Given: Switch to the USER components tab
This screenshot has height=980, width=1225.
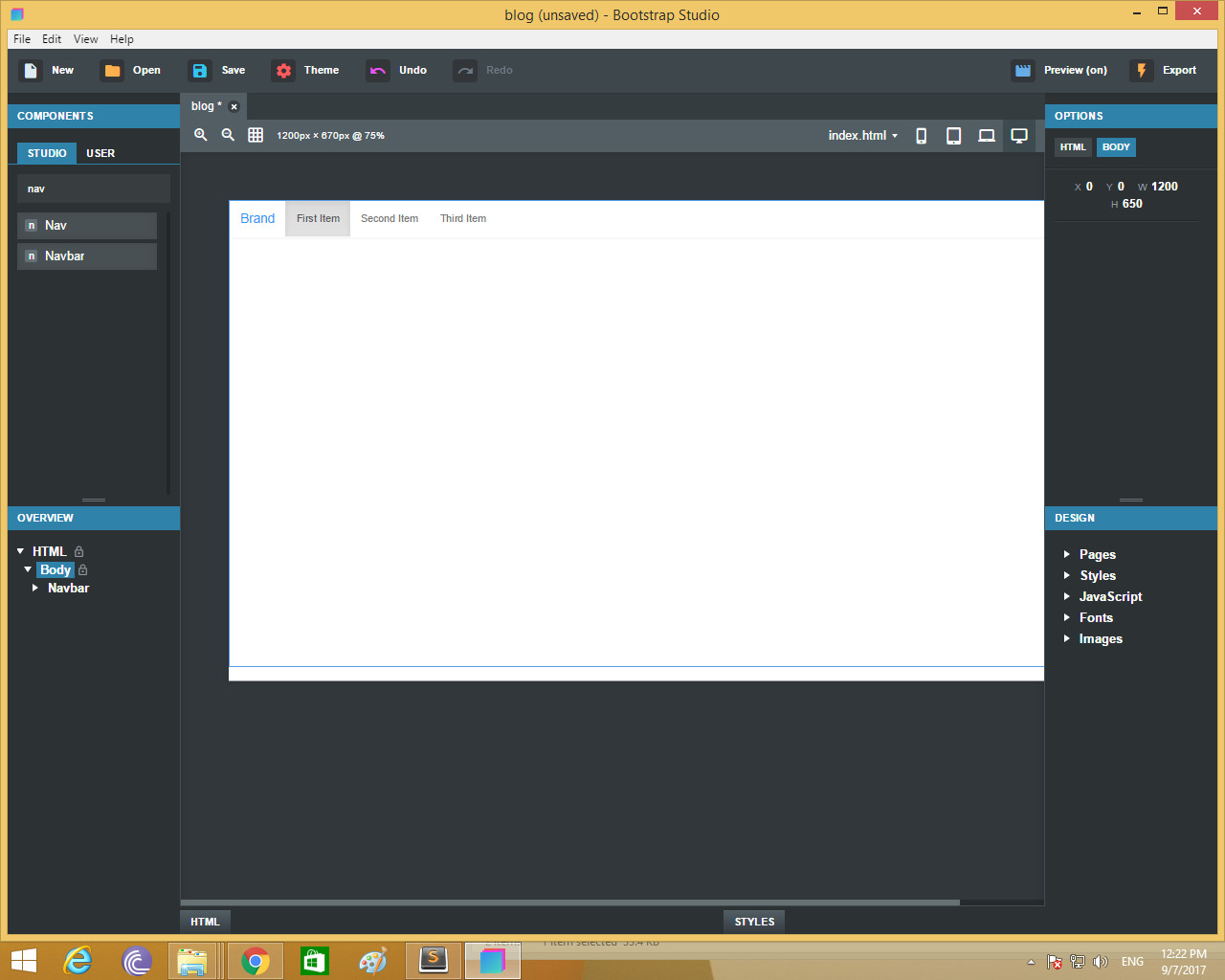Looking at the screenshot, I should (100, 152).
